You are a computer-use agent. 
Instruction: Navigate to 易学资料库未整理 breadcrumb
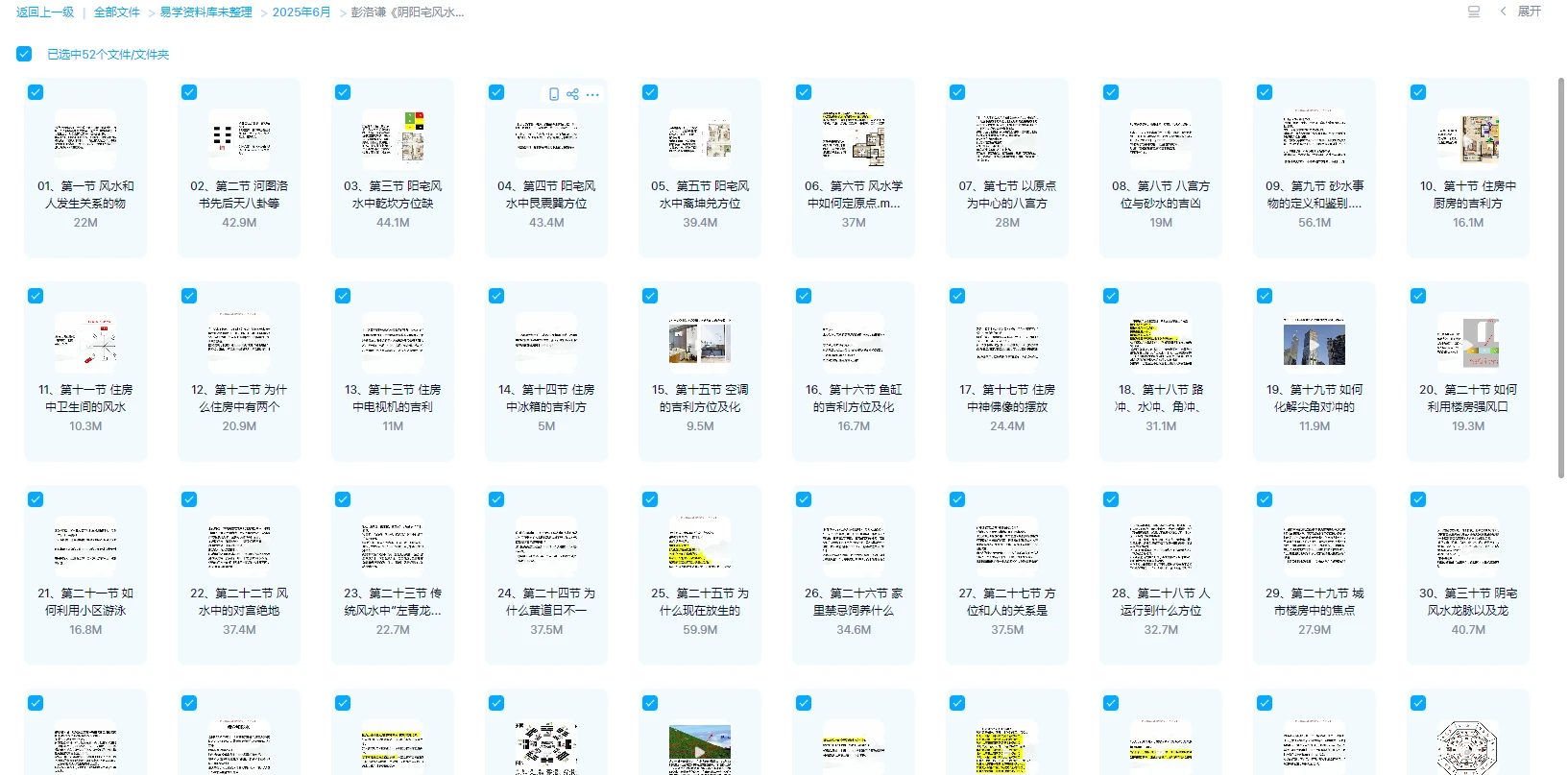tap(205, 12)
